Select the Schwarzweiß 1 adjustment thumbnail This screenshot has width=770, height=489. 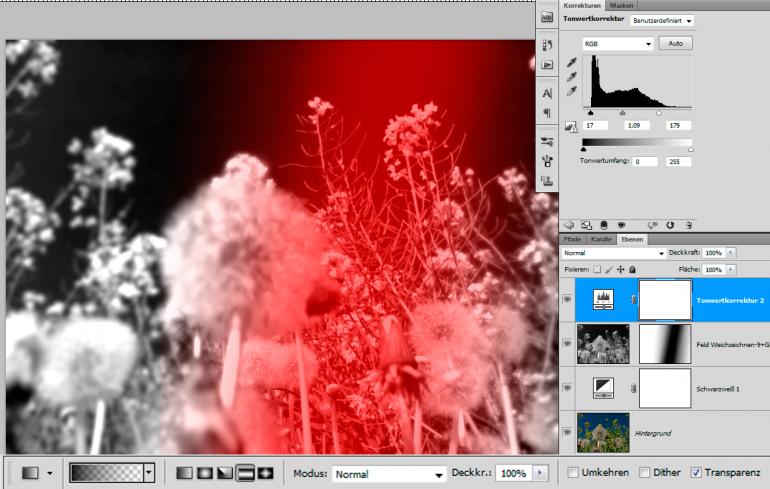pos(603,388)
